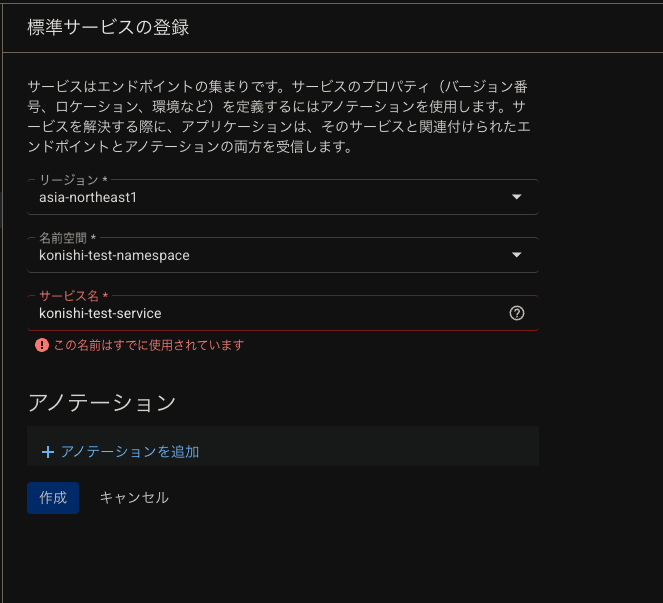Click the error message この名前はすでに使用されています
663x603 pixels.
click(x=148, y=345)
